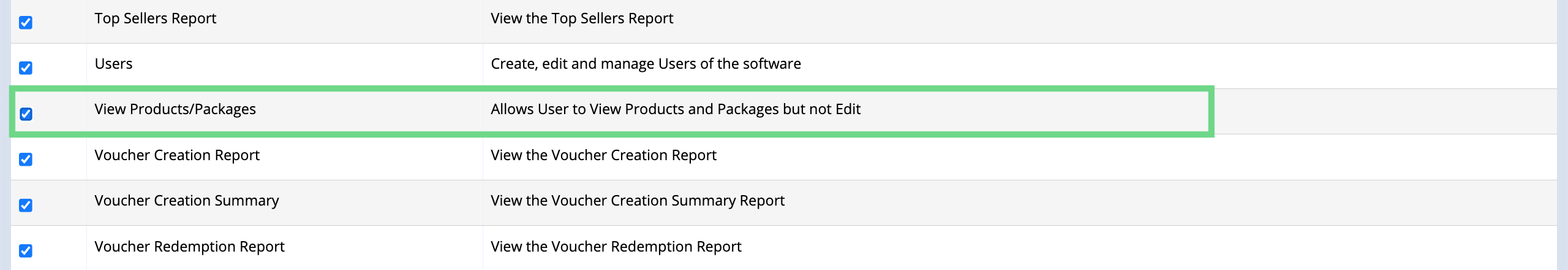Toggle the Users permission checkbox
1568x270 pixels.
[26, 68]
